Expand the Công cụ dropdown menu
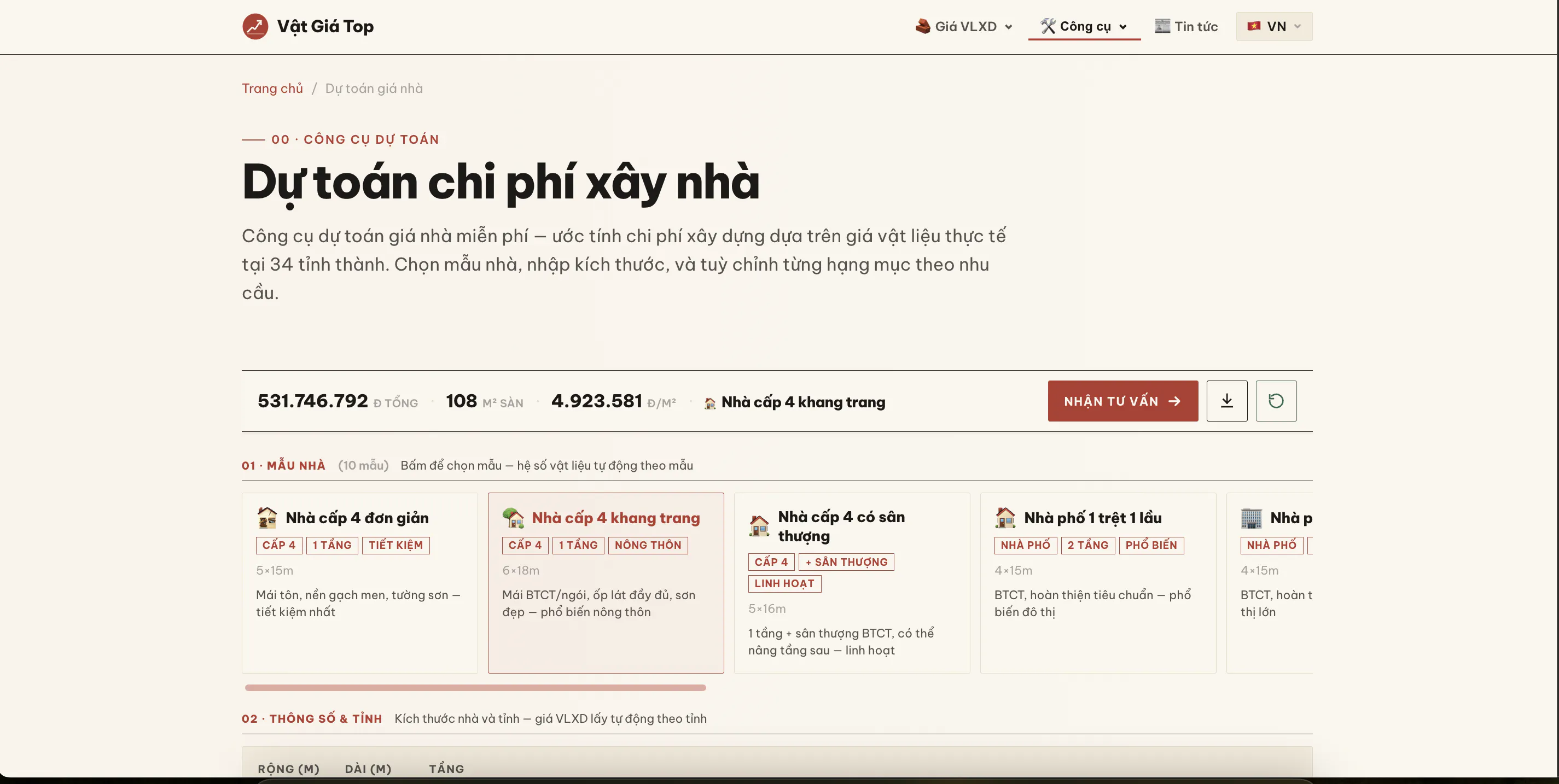Screen dimensions: 1559x784 click(1084, 26)
